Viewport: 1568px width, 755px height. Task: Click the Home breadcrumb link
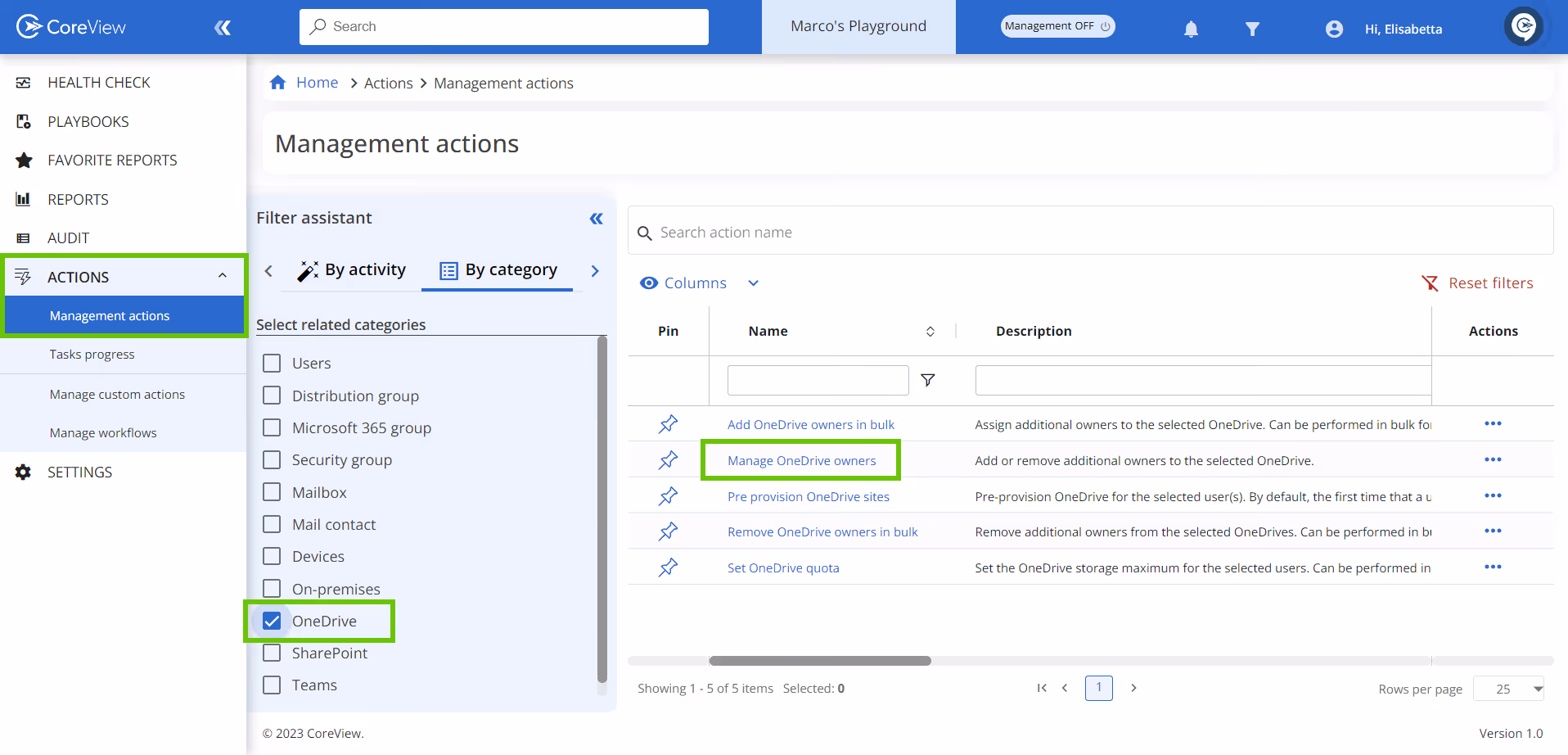tap(317, 83)
